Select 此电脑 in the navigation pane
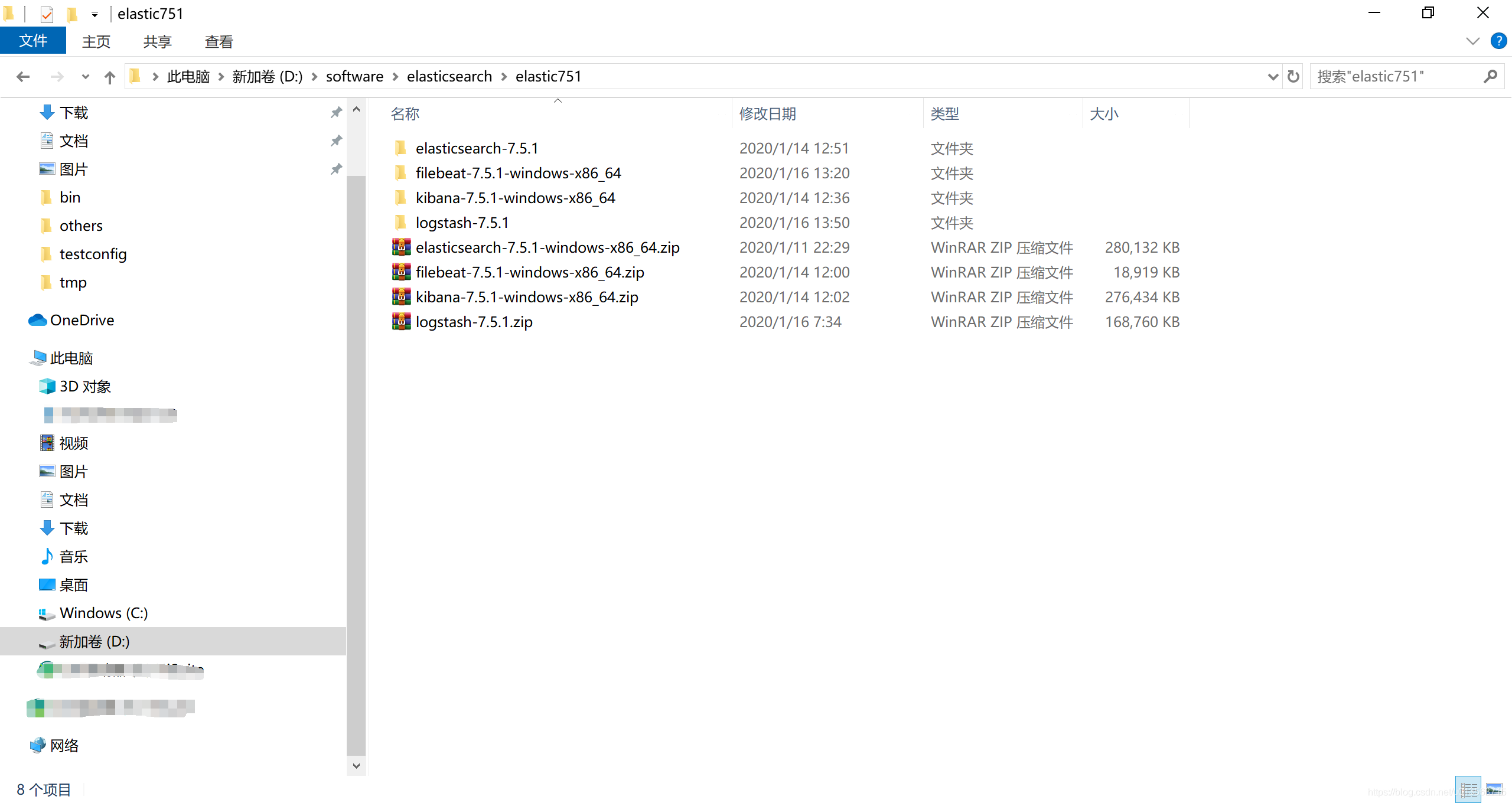 click(x=71, y=358)
